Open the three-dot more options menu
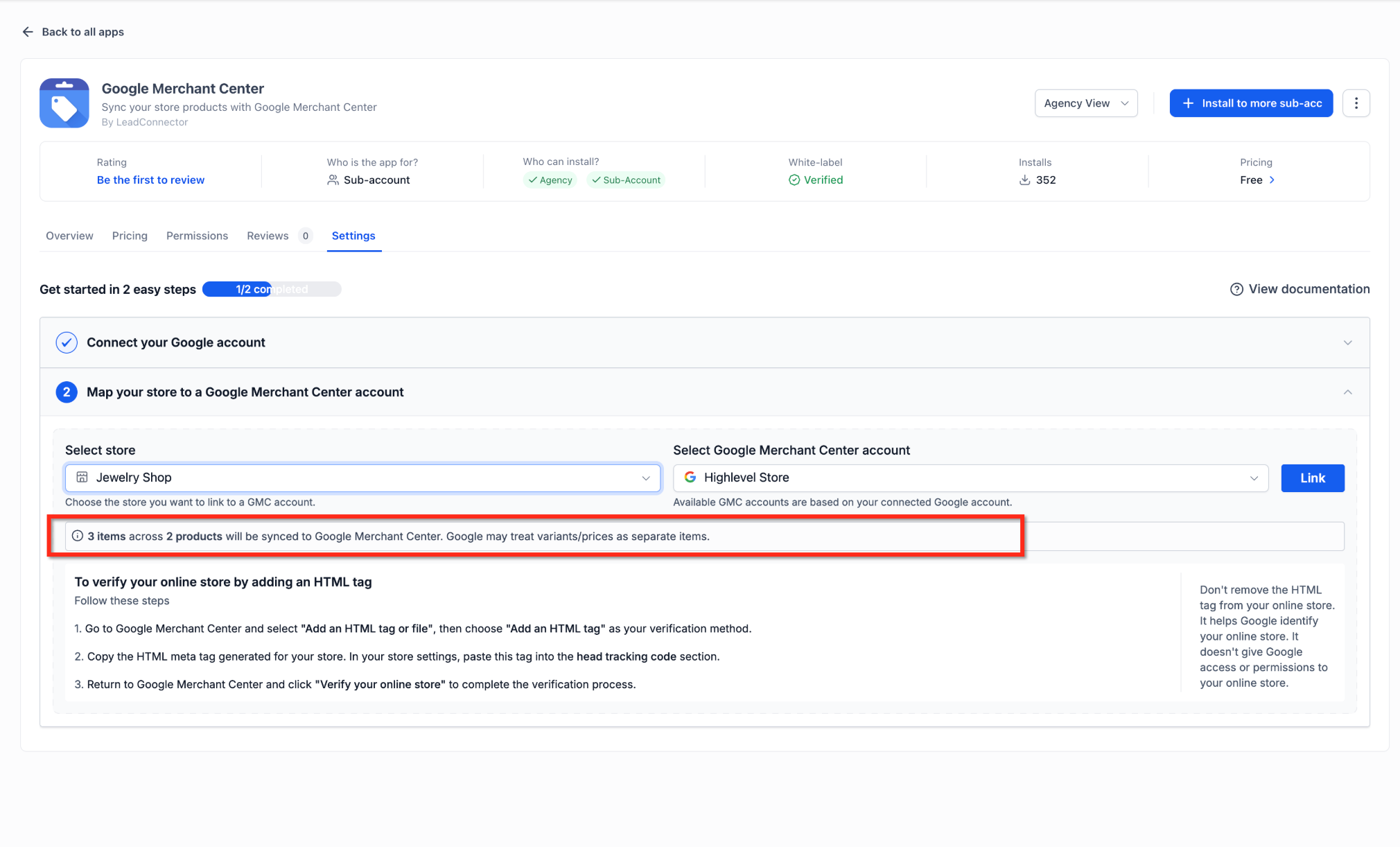The image size is (1400, 847). (x=1356, y=103)
